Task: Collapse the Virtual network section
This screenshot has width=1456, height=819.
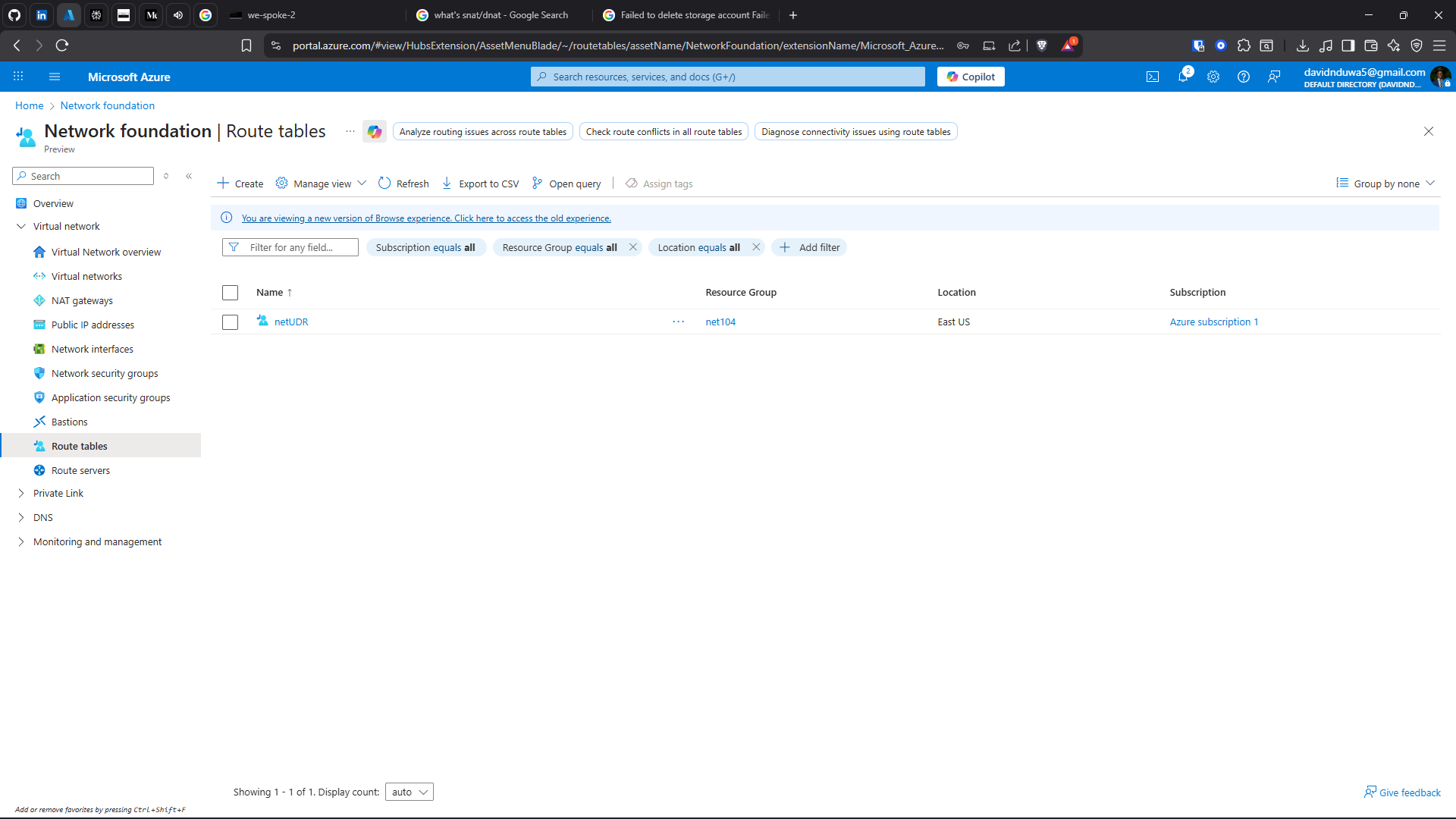Action: pos(21,226)
